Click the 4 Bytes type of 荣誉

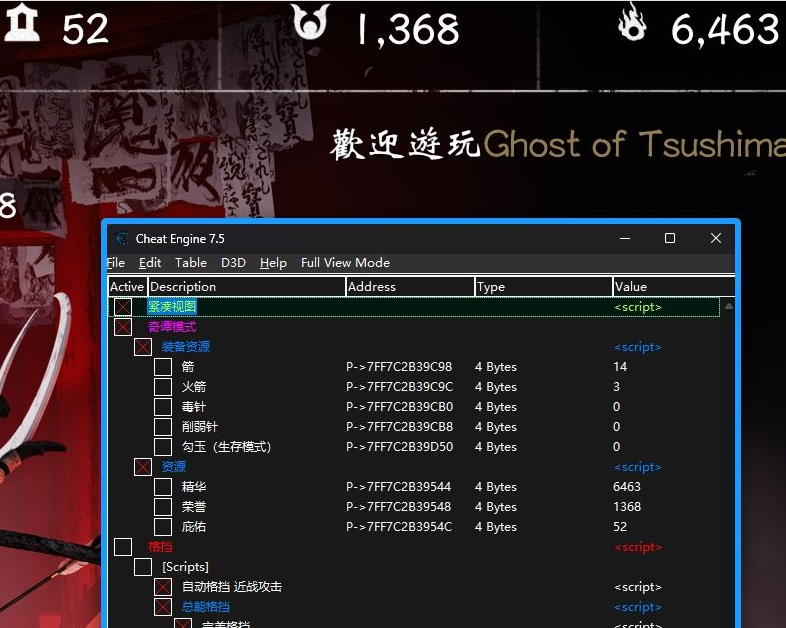(x=496, y=507)
